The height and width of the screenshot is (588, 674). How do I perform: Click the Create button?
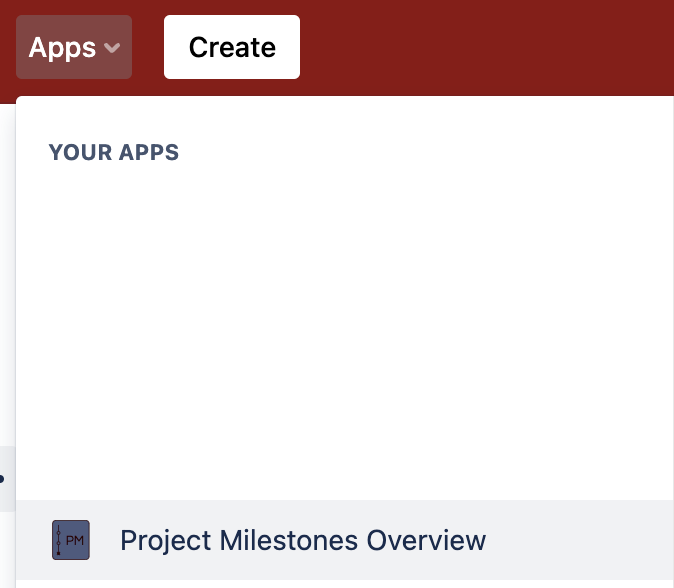[x=232, y=47]
